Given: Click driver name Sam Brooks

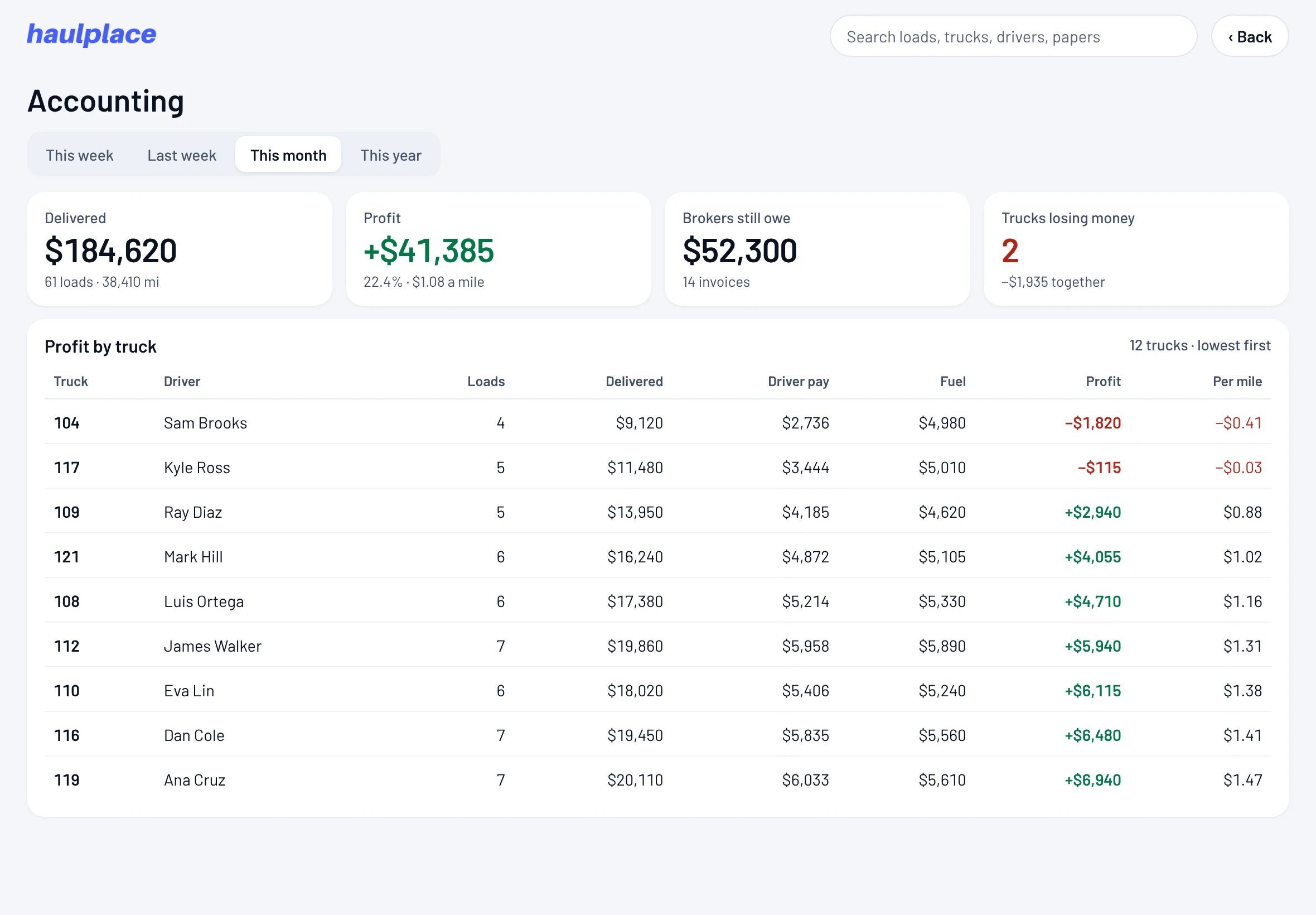Looking at the screenshot, I should (x=206, y=423).
